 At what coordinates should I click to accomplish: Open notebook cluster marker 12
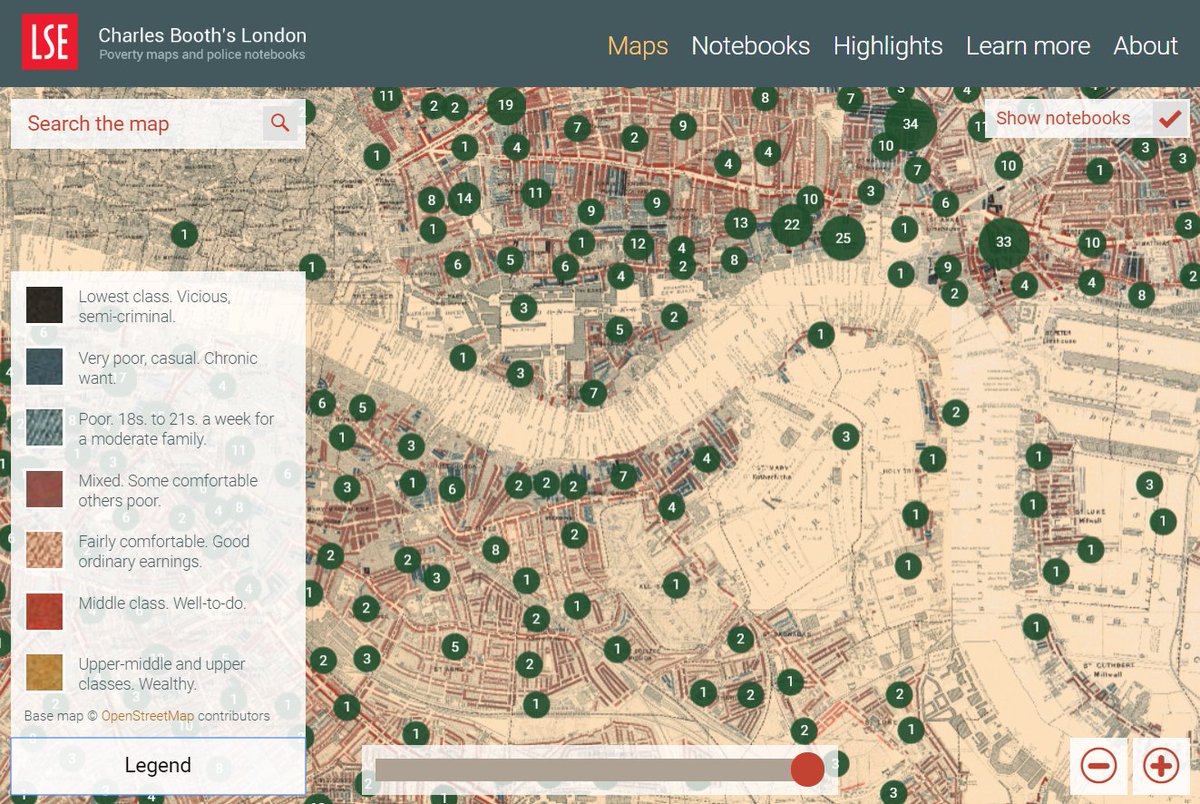click(x=638, y=243)
